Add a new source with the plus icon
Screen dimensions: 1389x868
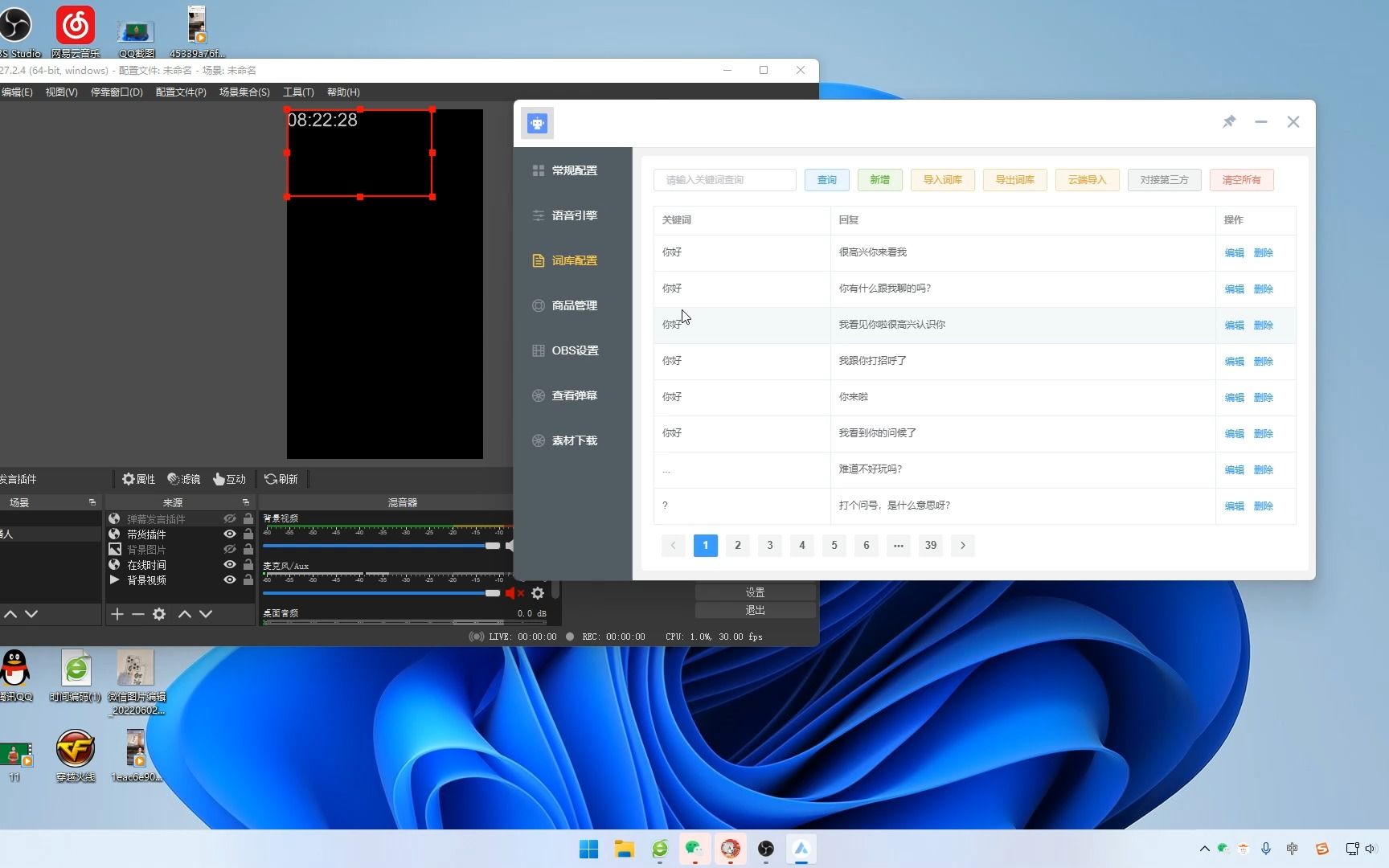117,614
